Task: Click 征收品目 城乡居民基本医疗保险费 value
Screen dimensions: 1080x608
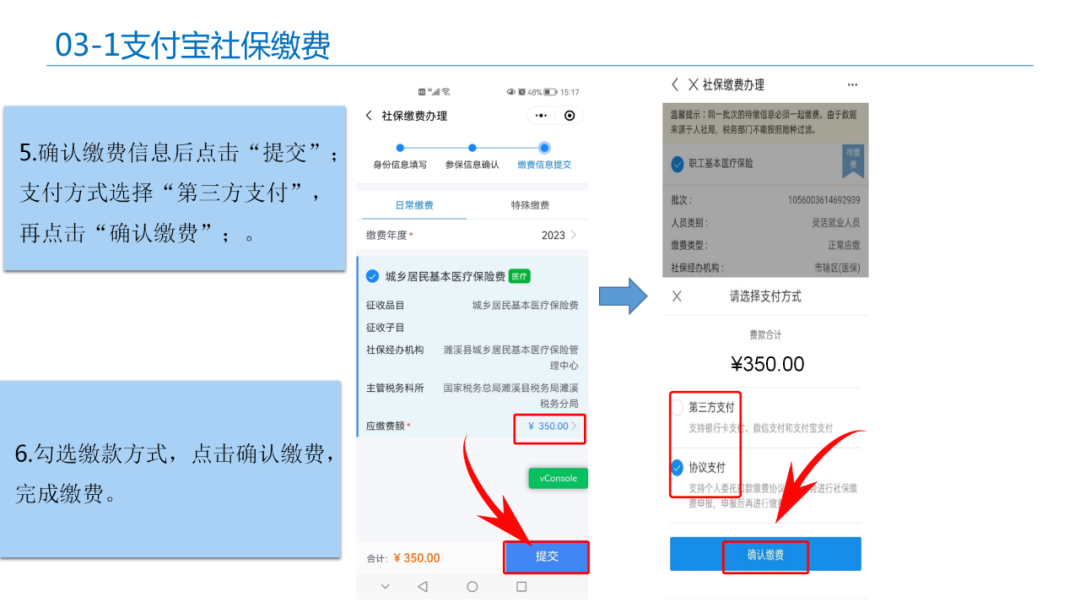Action: tap(525, 305)
